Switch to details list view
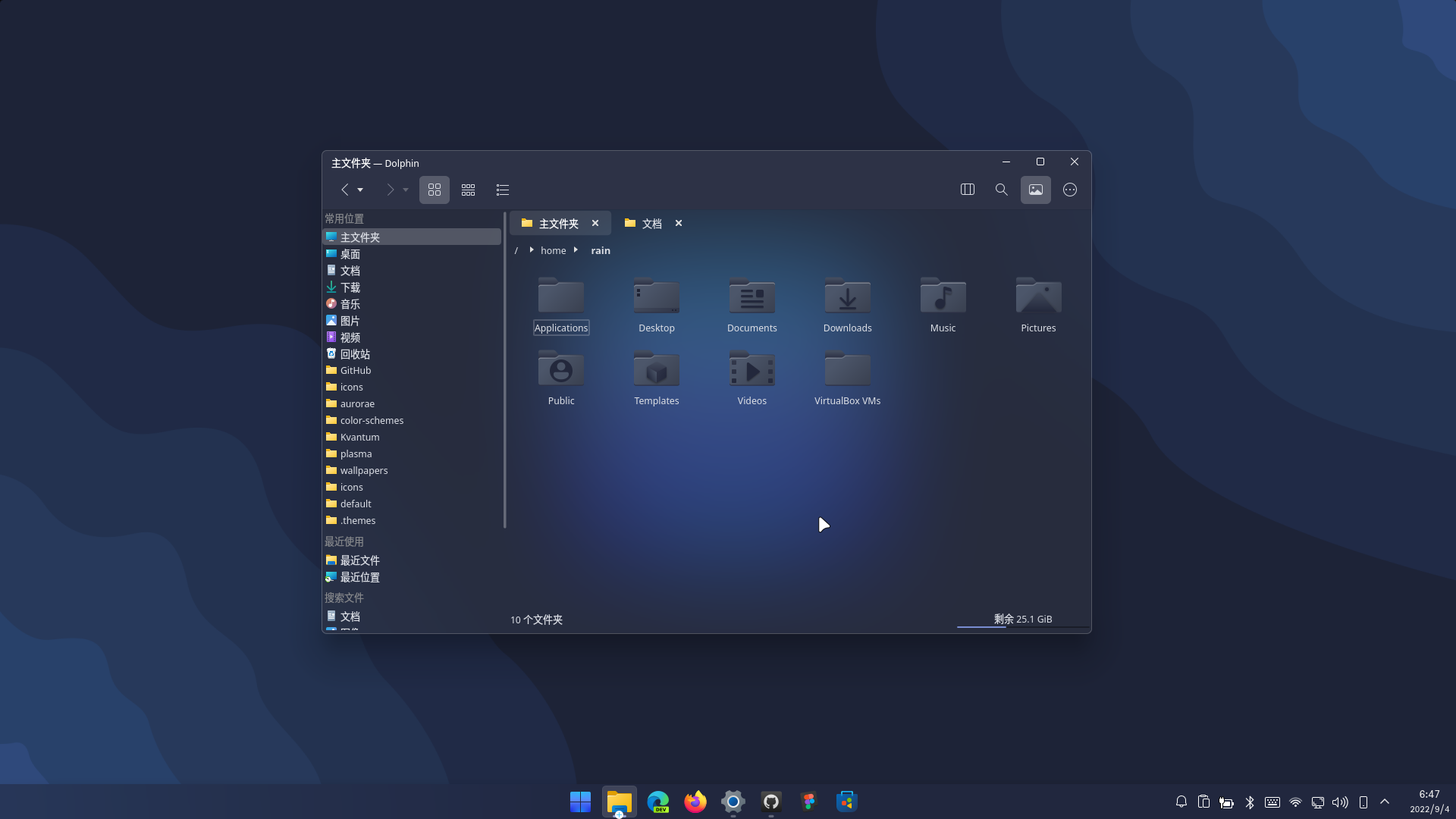 [502, 190]
